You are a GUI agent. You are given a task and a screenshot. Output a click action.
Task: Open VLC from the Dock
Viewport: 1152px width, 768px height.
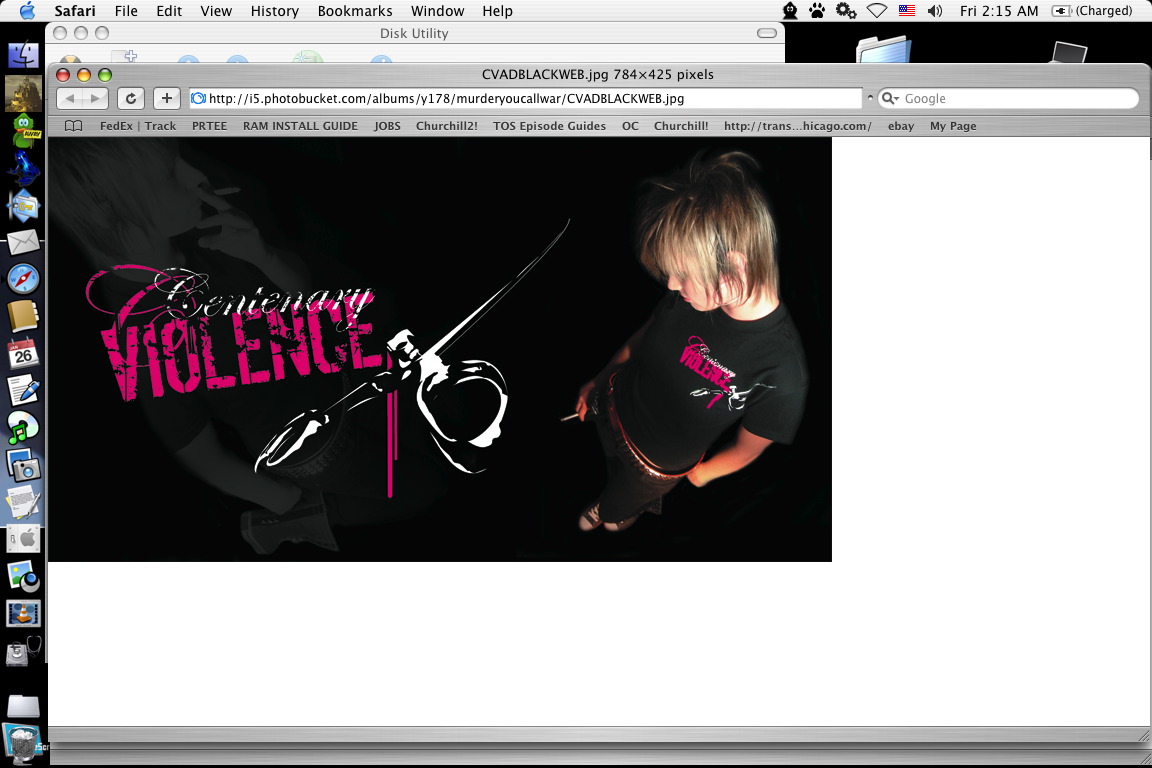tap(24, 614)
